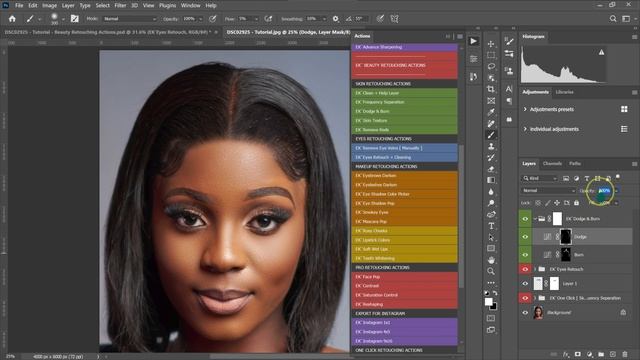Select the Dodge tool in the toolbar

pyautogui.click(x=491, y=203)
